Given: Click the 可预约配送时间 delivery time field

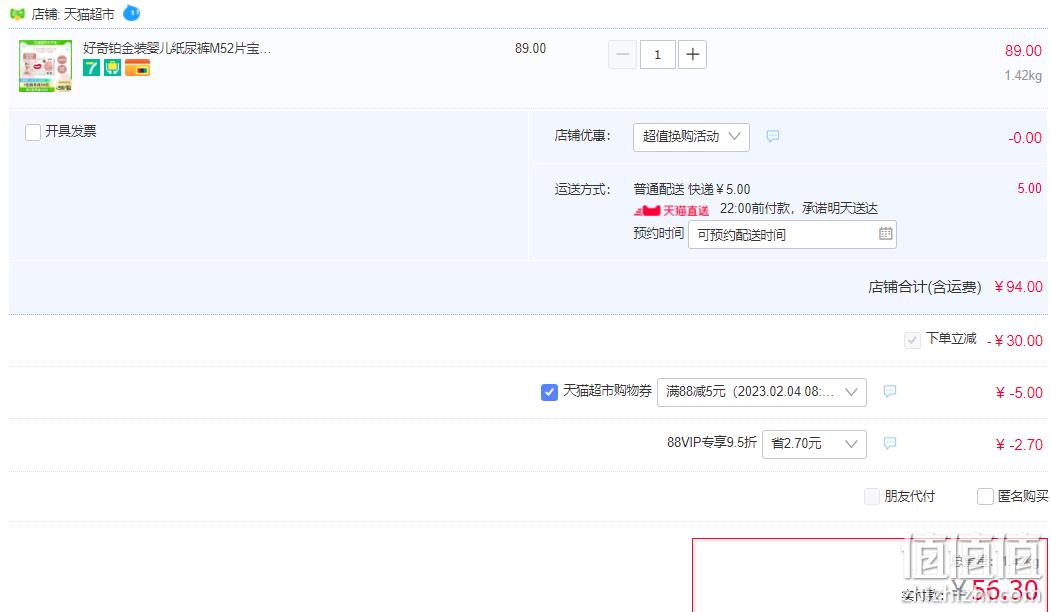Looking at the screenshot, I should coord(792,235).
